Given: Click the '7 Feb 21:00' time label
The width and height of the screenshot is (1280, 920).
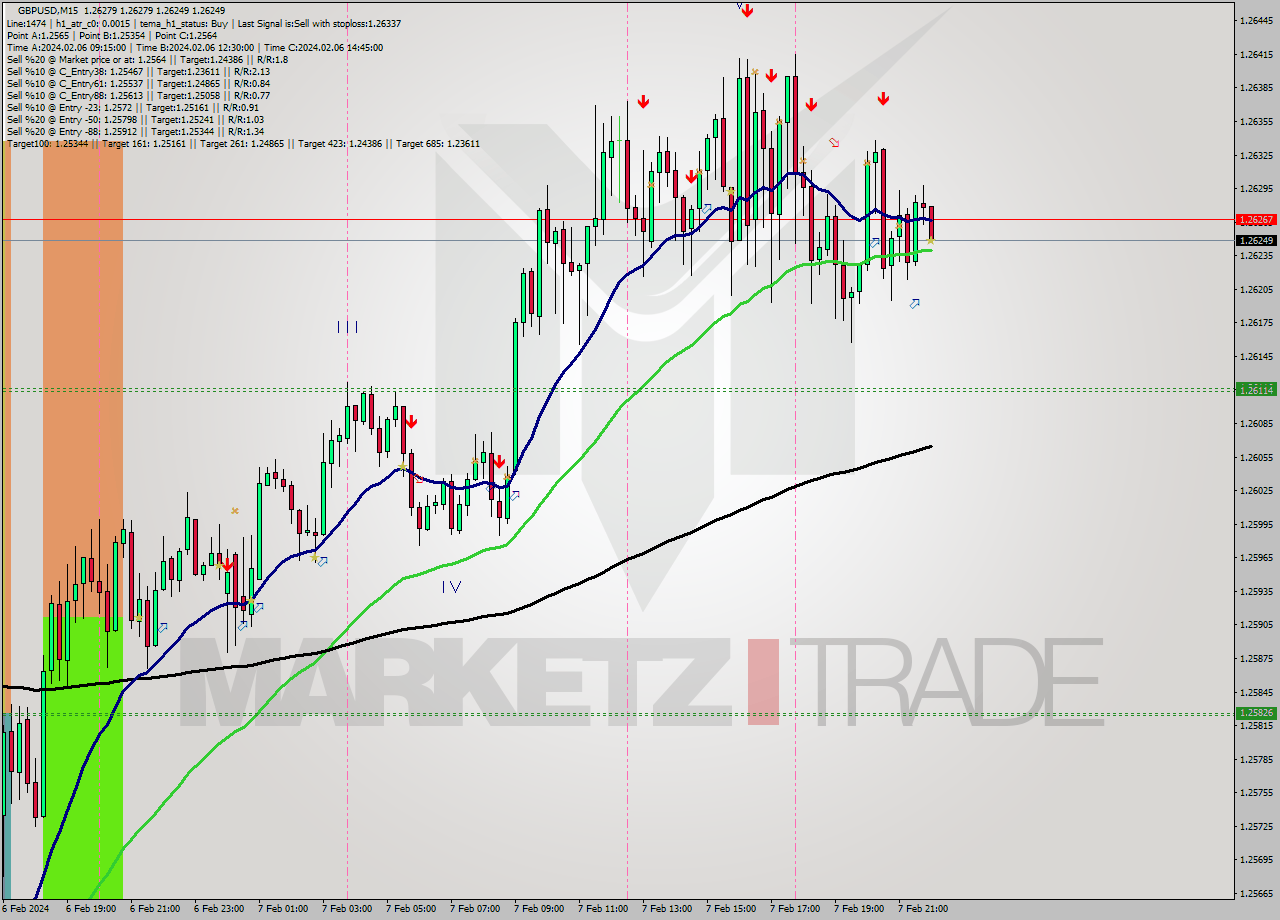Looking at the screenshot, I should 923,909.
